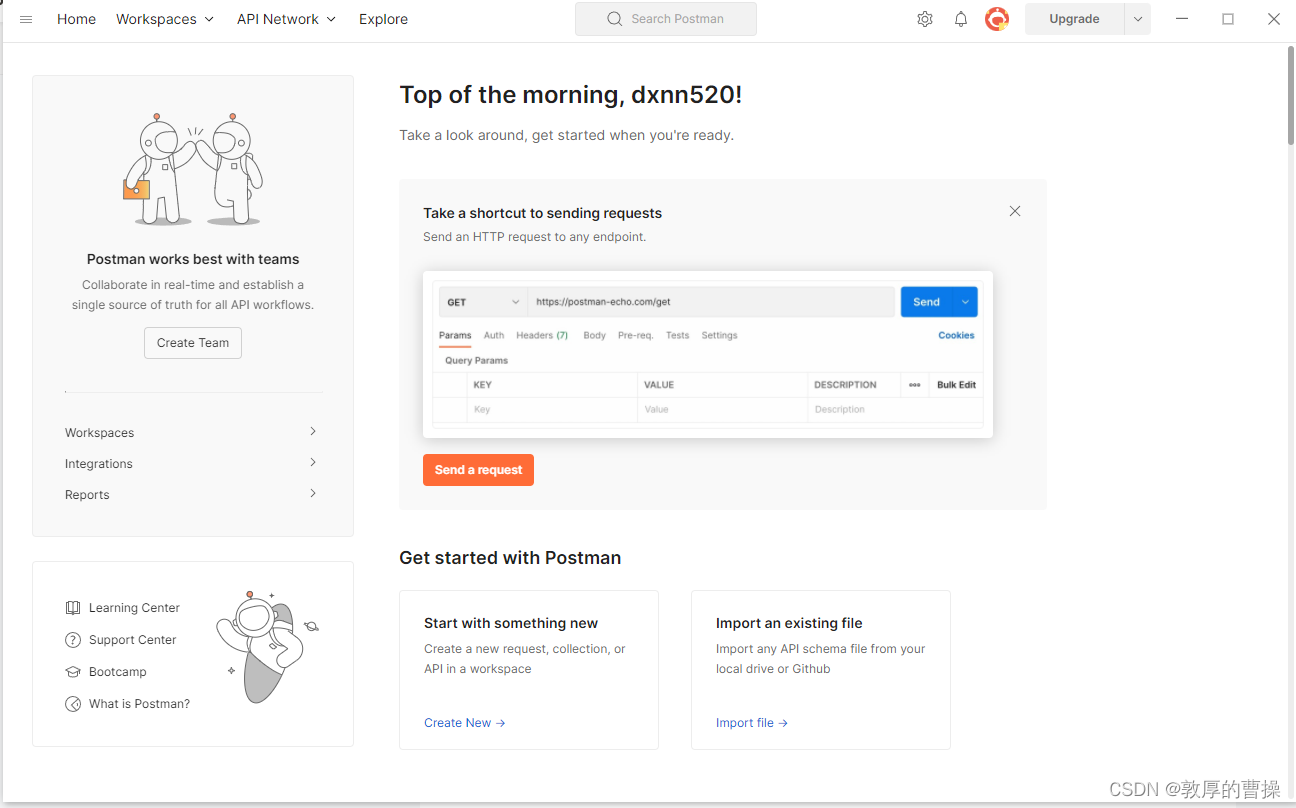Click the Bootcamp graduation cap icon
The height and width of the screenshot is (808, 1296).
click(x=73, y=672)
